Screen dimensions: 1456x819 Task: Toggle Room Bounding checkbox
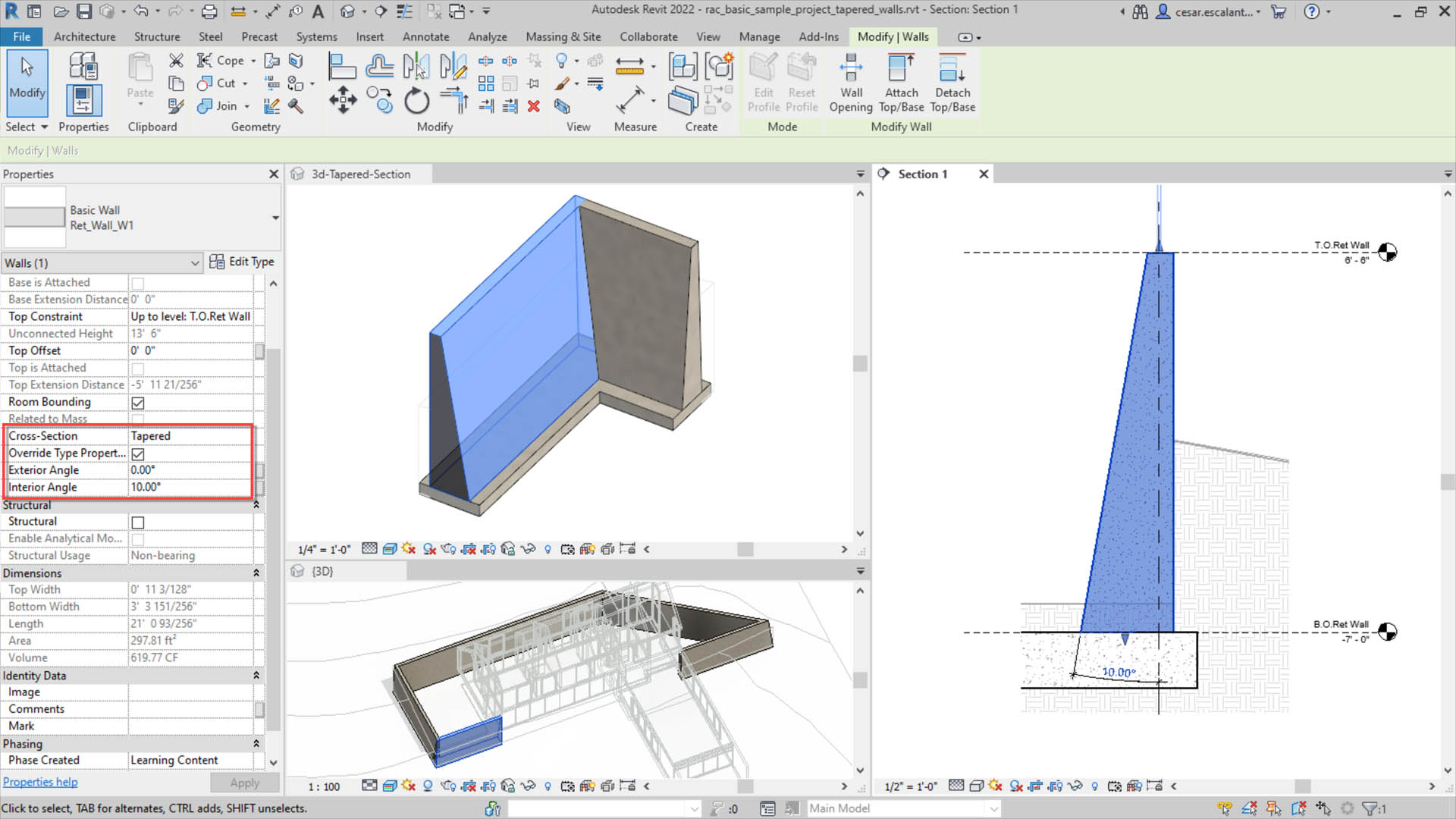click(138, 402)
